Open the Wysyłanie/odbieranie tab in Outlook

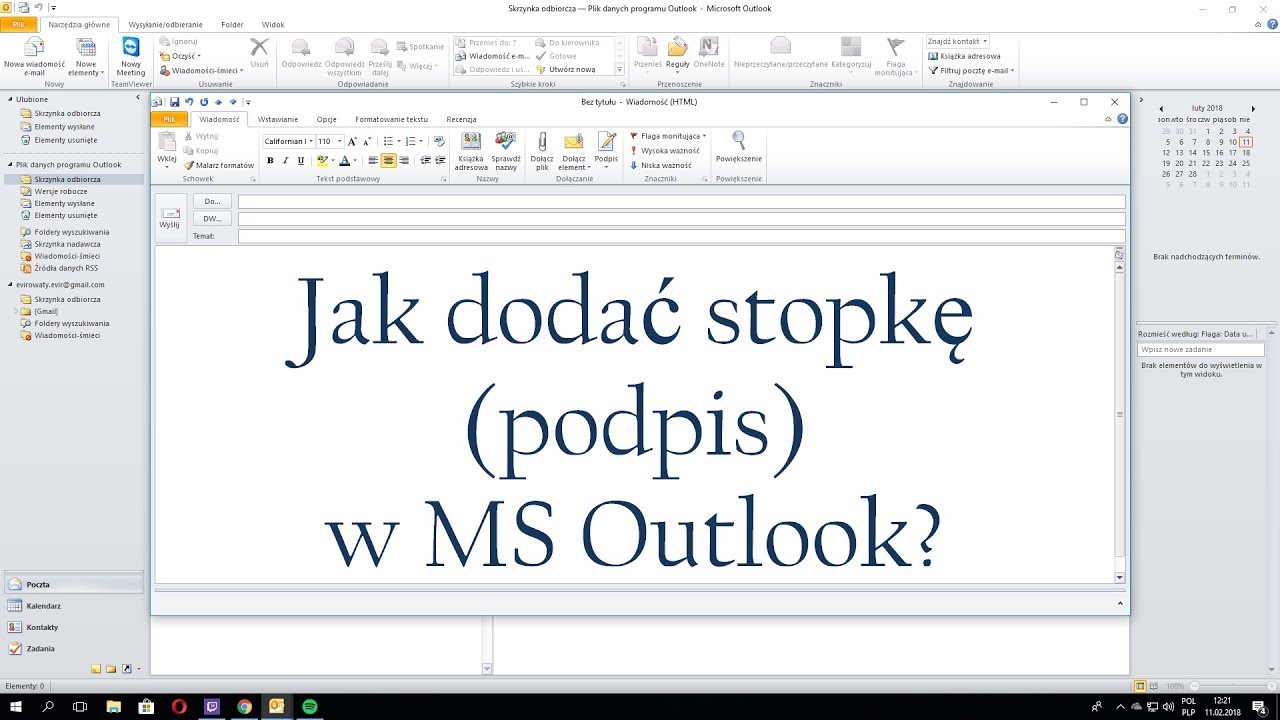[x=164, y=24]
